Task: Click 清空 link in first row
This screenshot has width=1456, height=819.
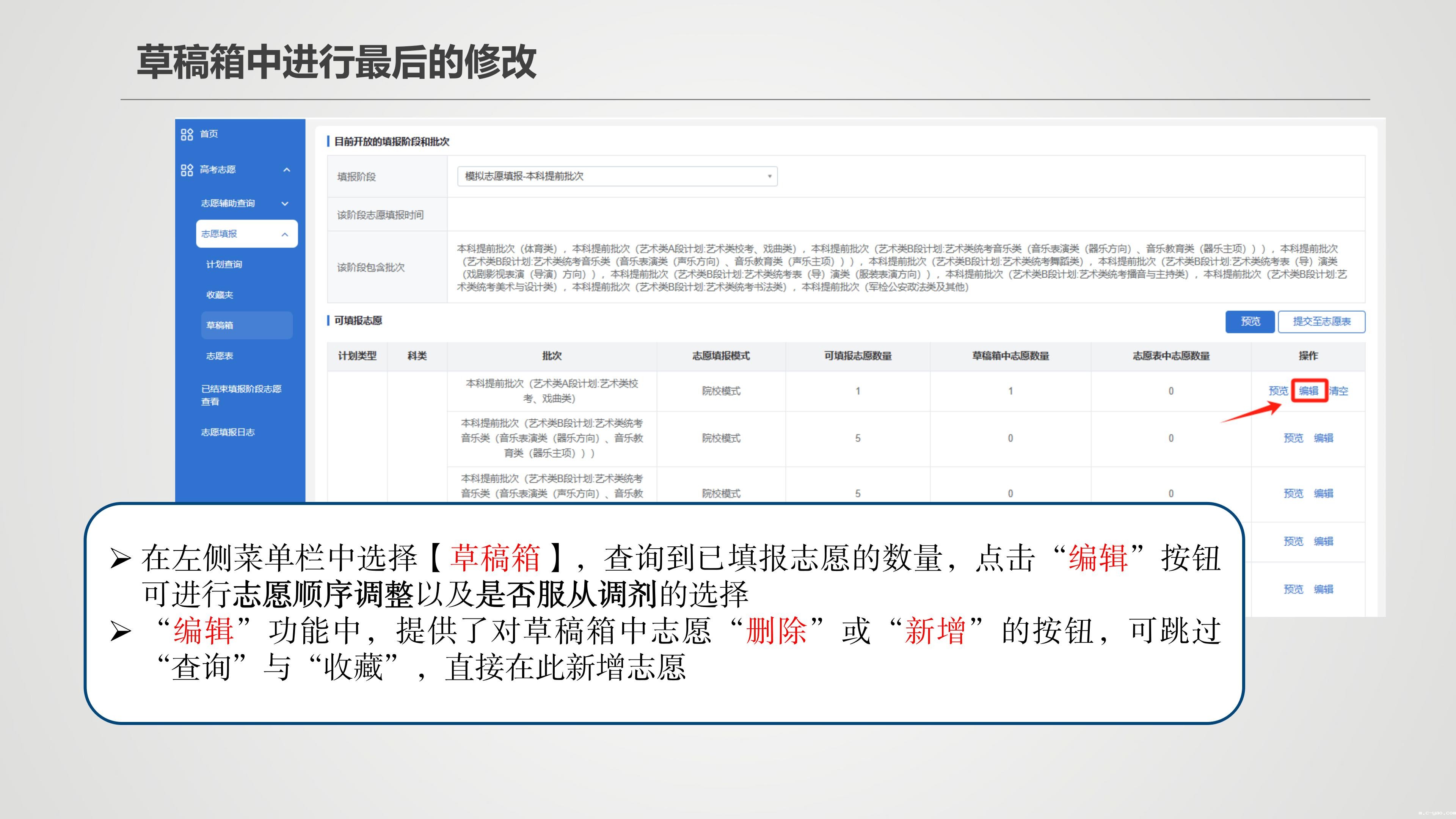Action: (1339, 391)
